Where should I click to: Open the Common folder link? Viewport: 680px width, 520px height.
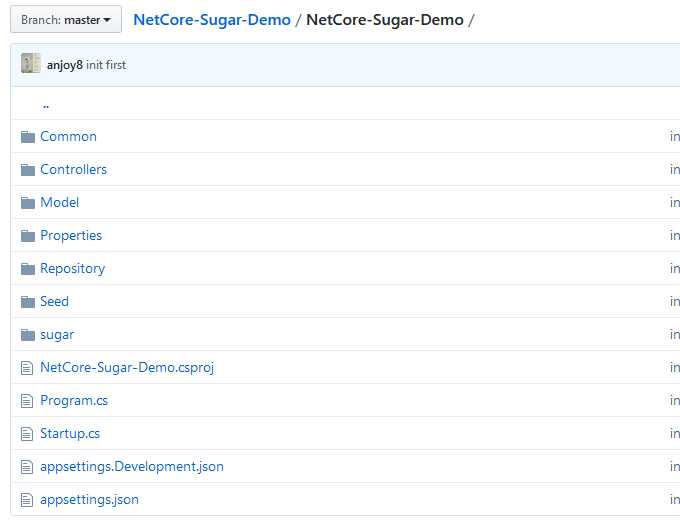[68, 137]
